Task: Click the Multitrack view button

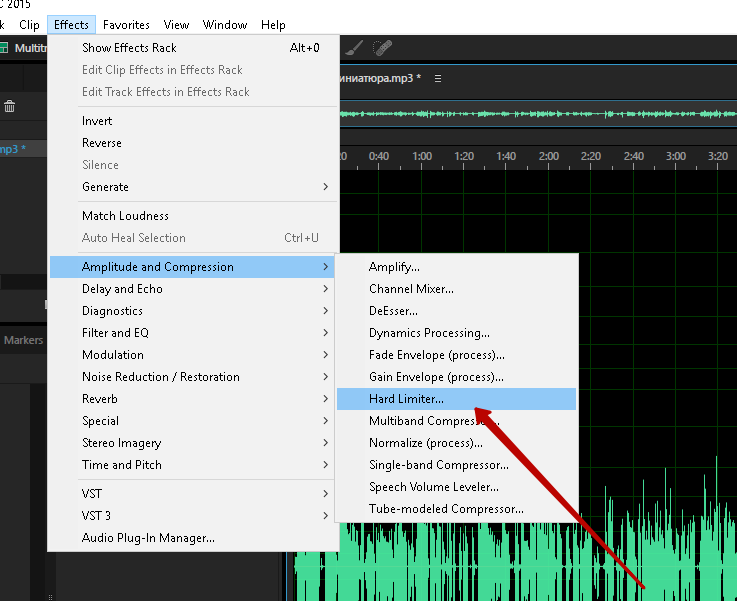Action: click(24, 48)
